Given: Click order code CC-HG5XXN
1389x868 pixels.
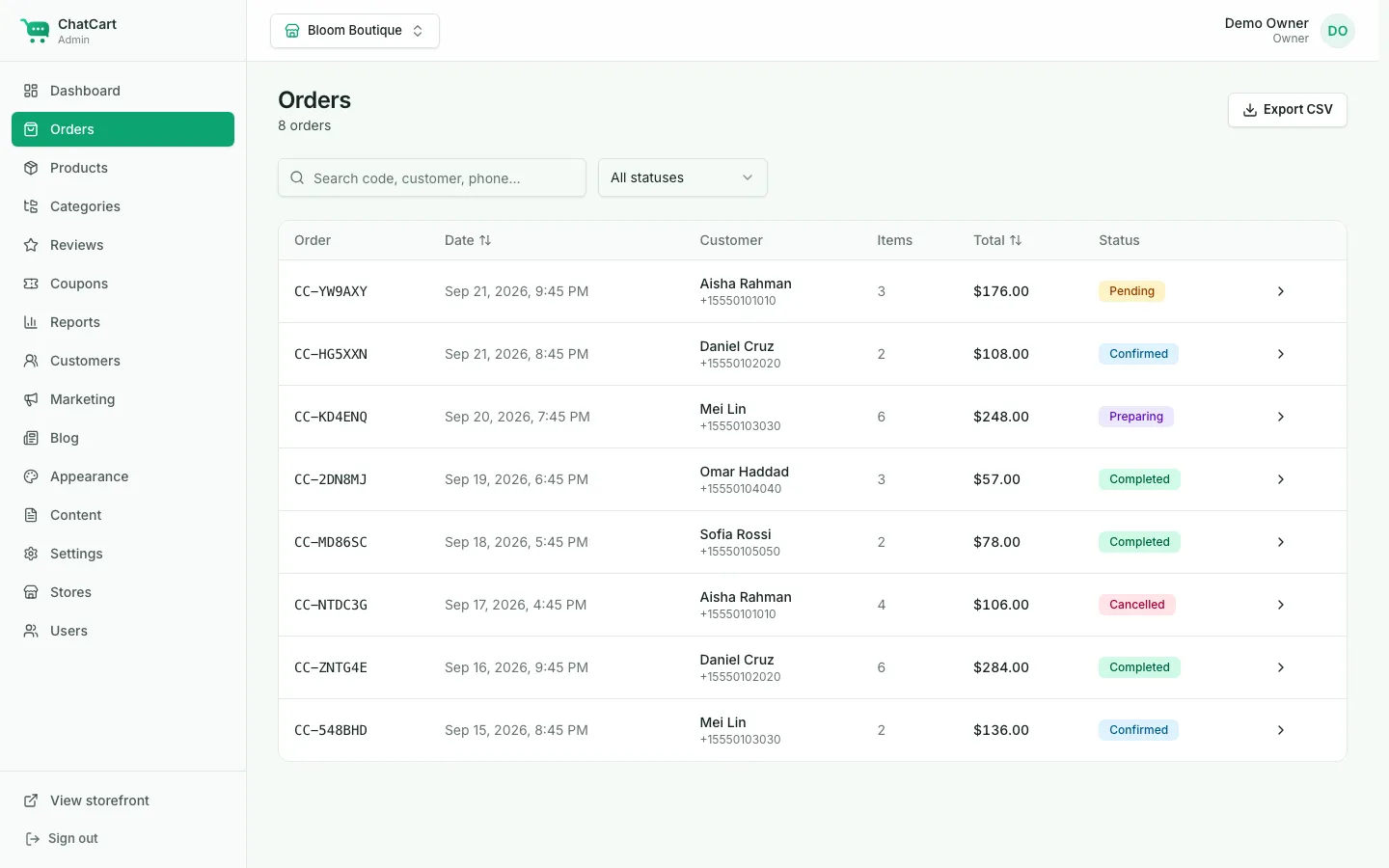Looking at the screenshot, I should pyautogui.click(x=331, y=354).
